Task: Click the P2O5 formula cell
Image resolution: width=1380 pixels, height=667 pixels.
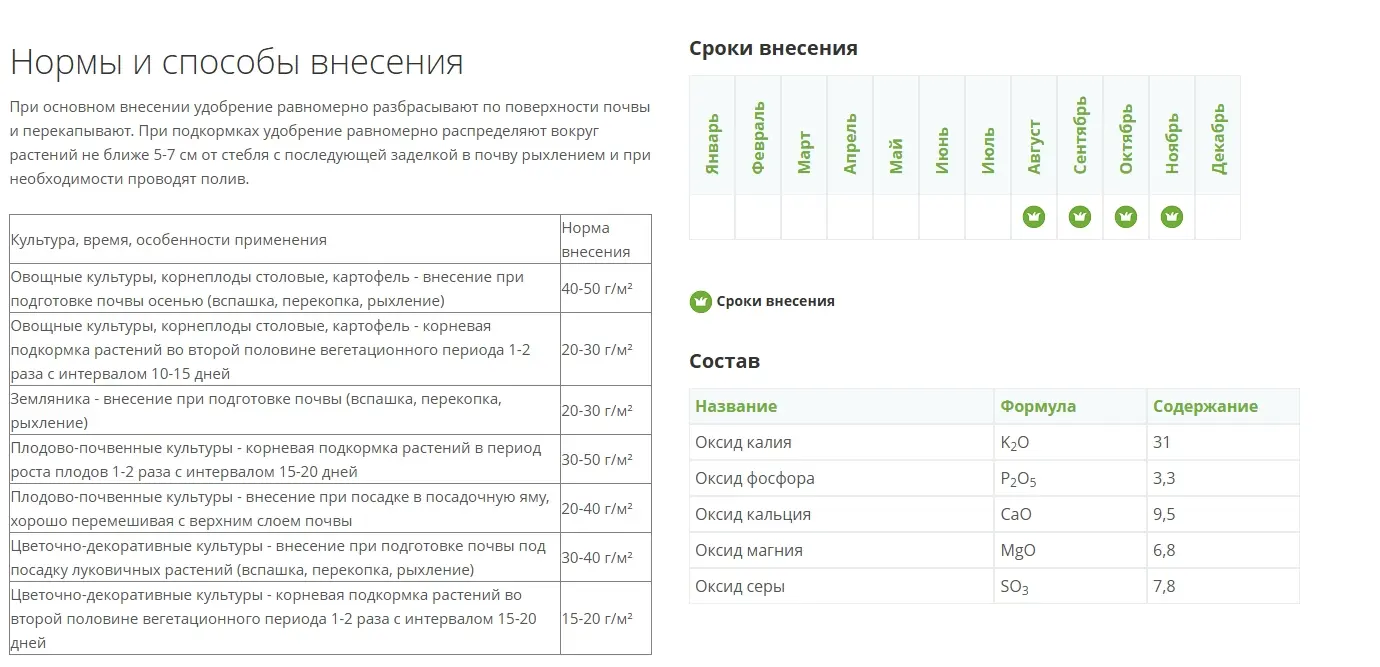Action: [1018, 479]
